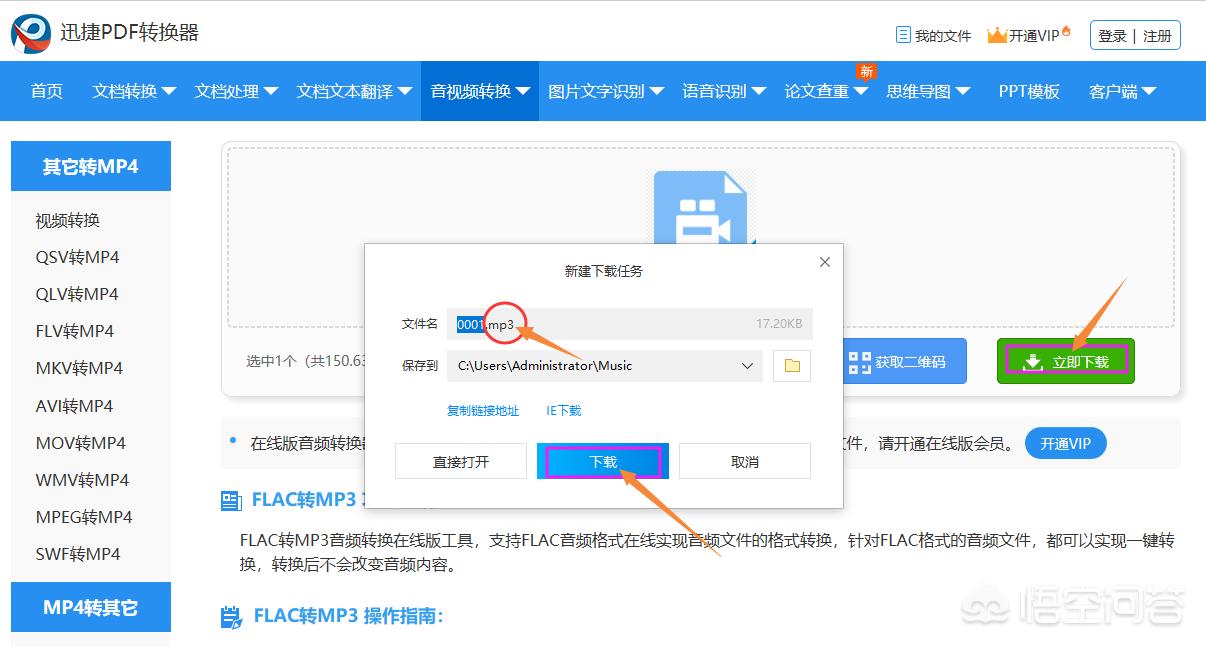Click the blue 开通VIP pill button

(1066, 444)
